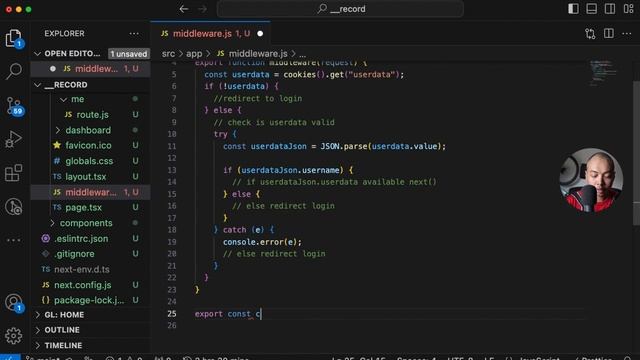640x360 pixels.
Task: Click the command center search box __record
Action: click(340, 9)
